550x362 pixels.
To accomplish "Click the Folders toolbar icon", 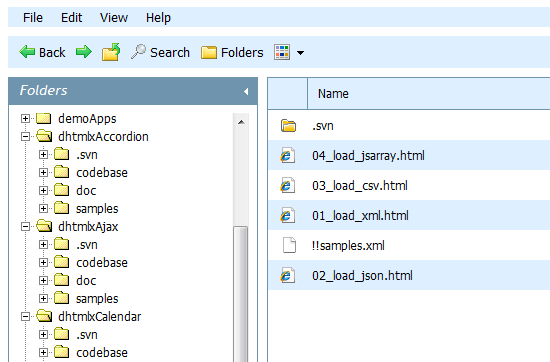I will (x=209, y=52).
